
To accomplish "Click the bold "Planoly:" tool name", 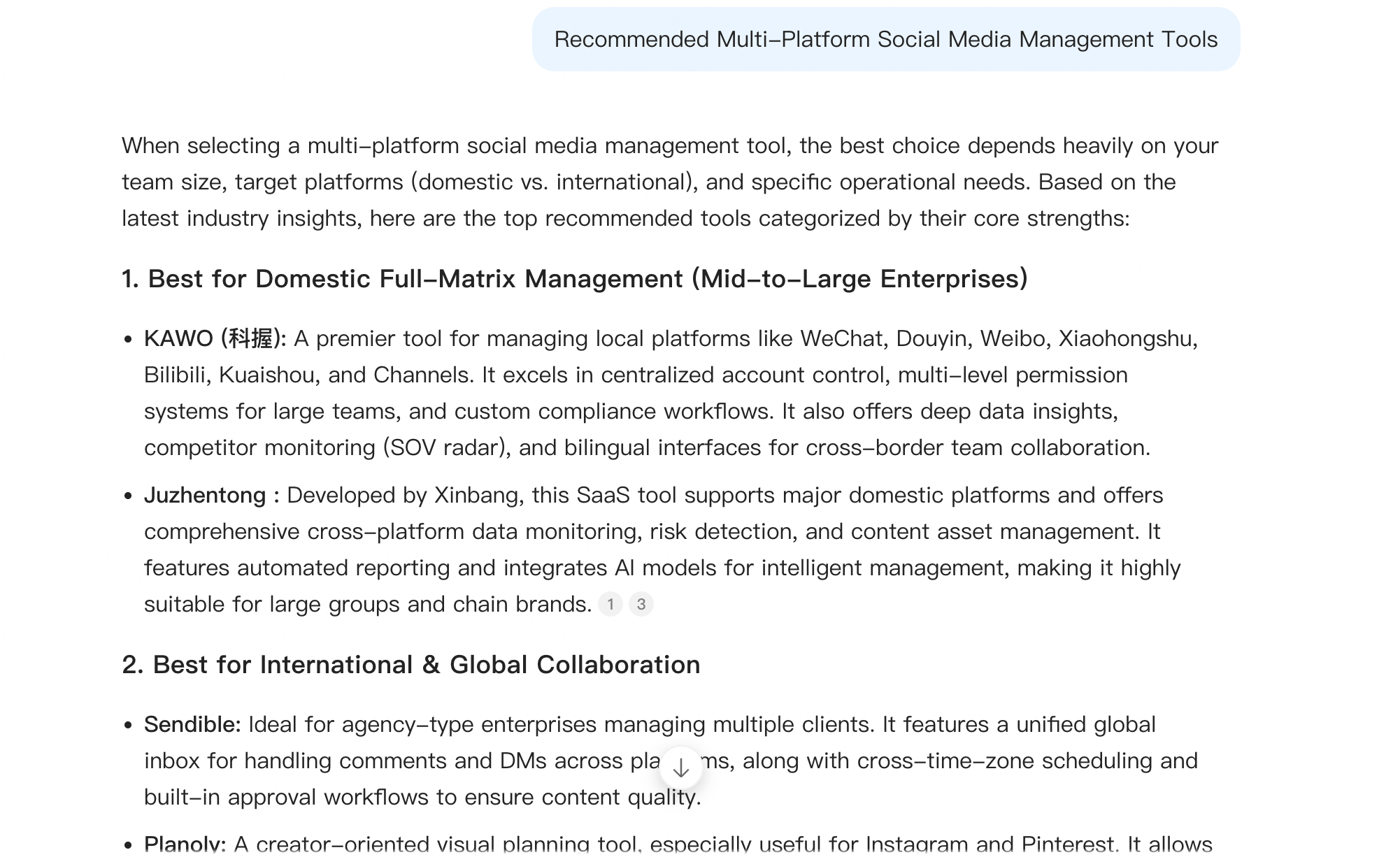I will coord(185,844).
